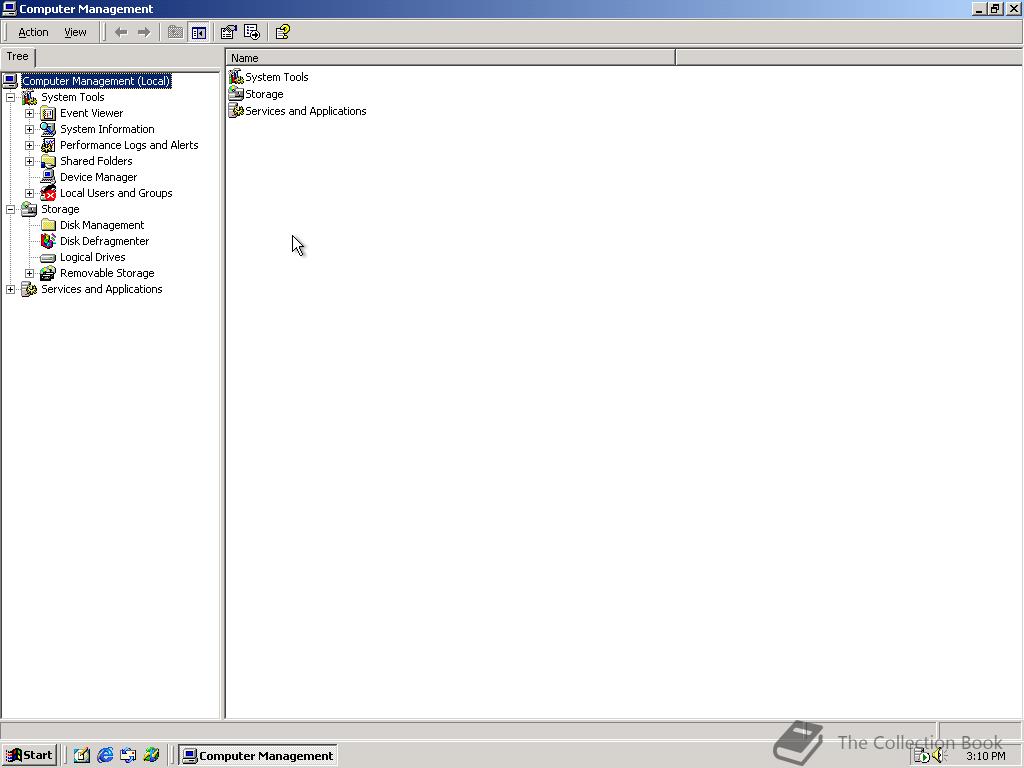Click the Shared Folders folder icon

point(48,161)
